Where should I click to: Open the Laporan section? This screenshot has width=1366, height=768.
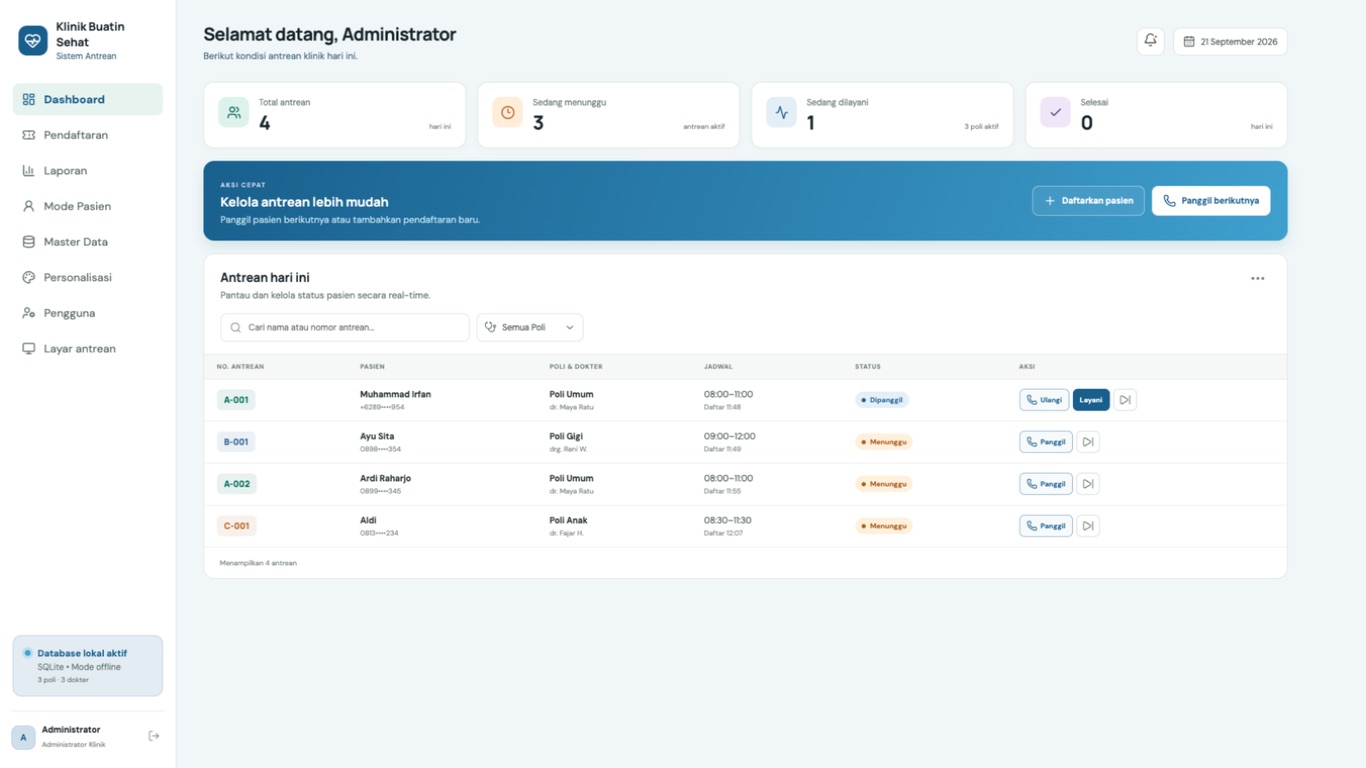point(88,171)
